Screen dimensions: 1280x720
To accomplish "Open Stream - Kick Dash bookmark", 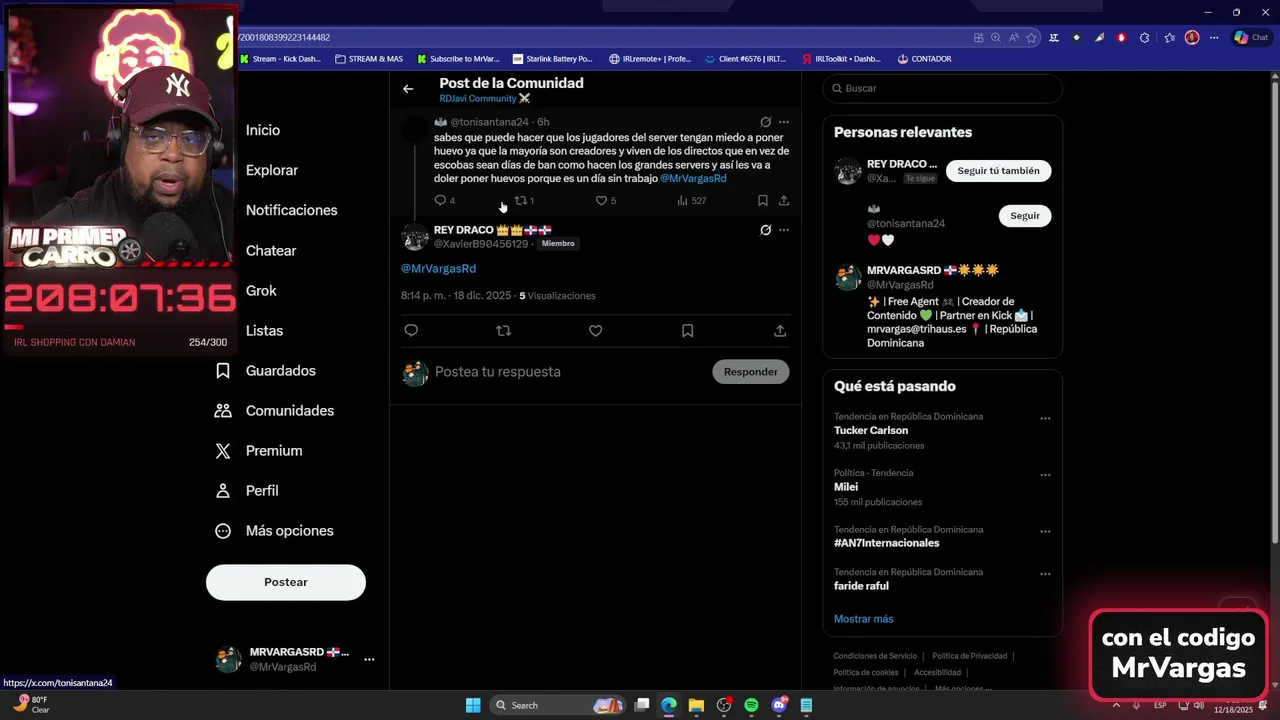I will tap(279, 59).
